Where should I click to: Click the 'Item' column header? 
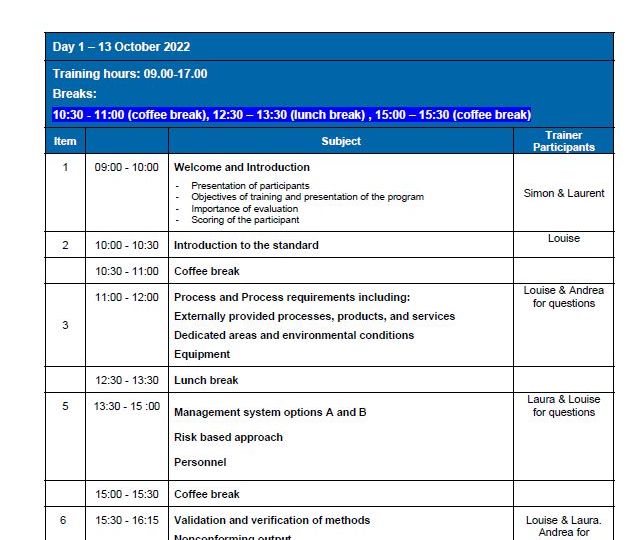(65, 141)
